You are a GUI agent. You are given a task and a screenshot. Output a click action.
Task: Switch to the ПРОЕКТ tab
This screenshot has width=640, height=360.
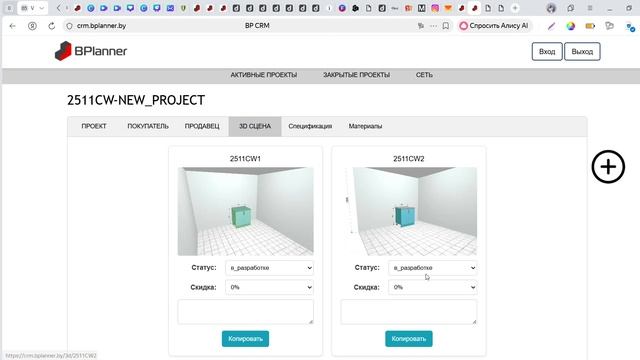coord(94,126)
